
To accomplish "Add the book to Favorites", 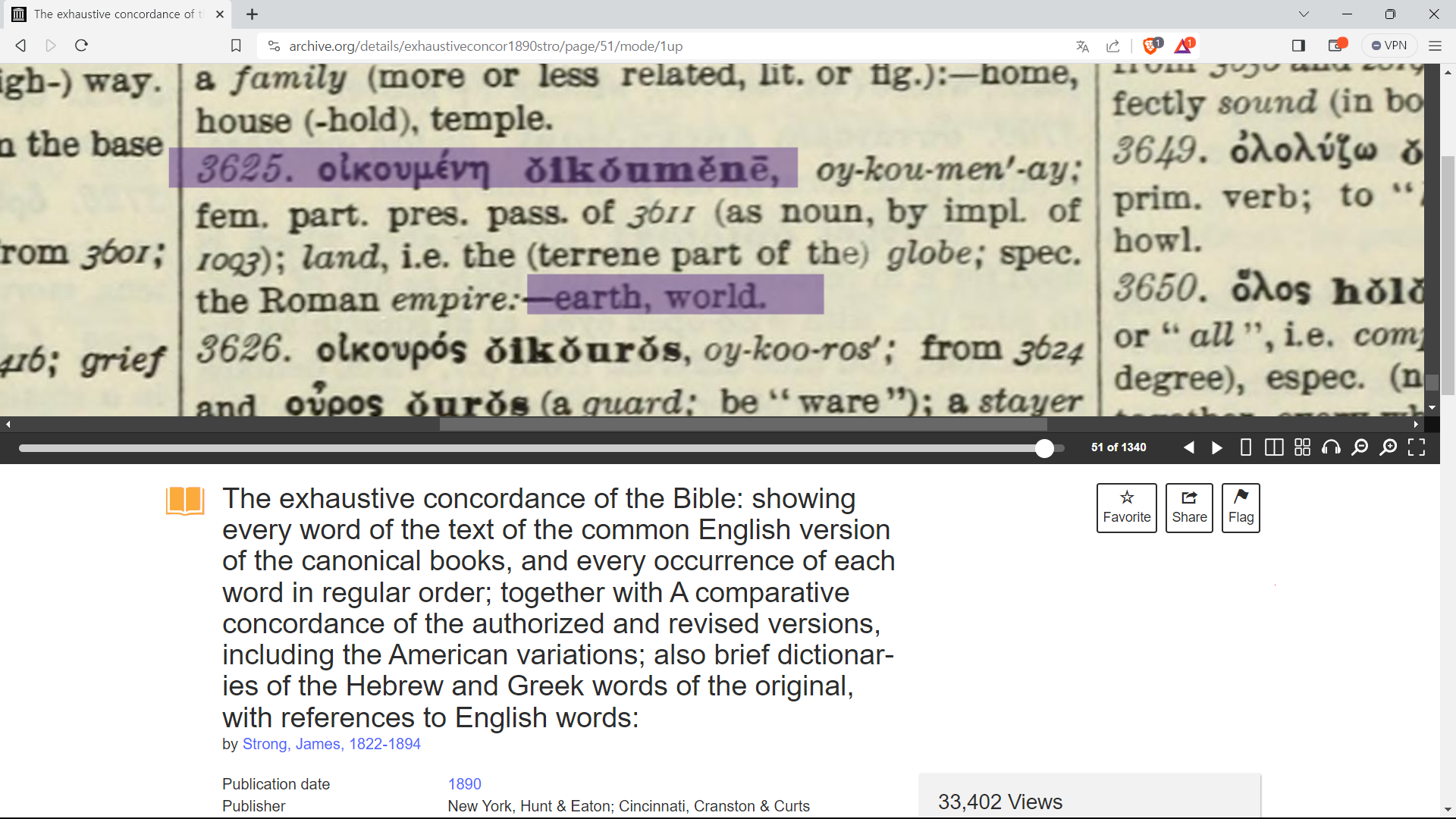I will [1126, 507].
